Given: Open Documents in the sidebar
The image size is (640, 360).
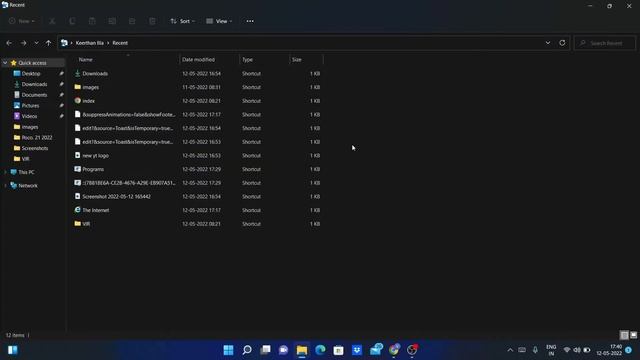Looking at the screenshot, I should tap(34, 95).
